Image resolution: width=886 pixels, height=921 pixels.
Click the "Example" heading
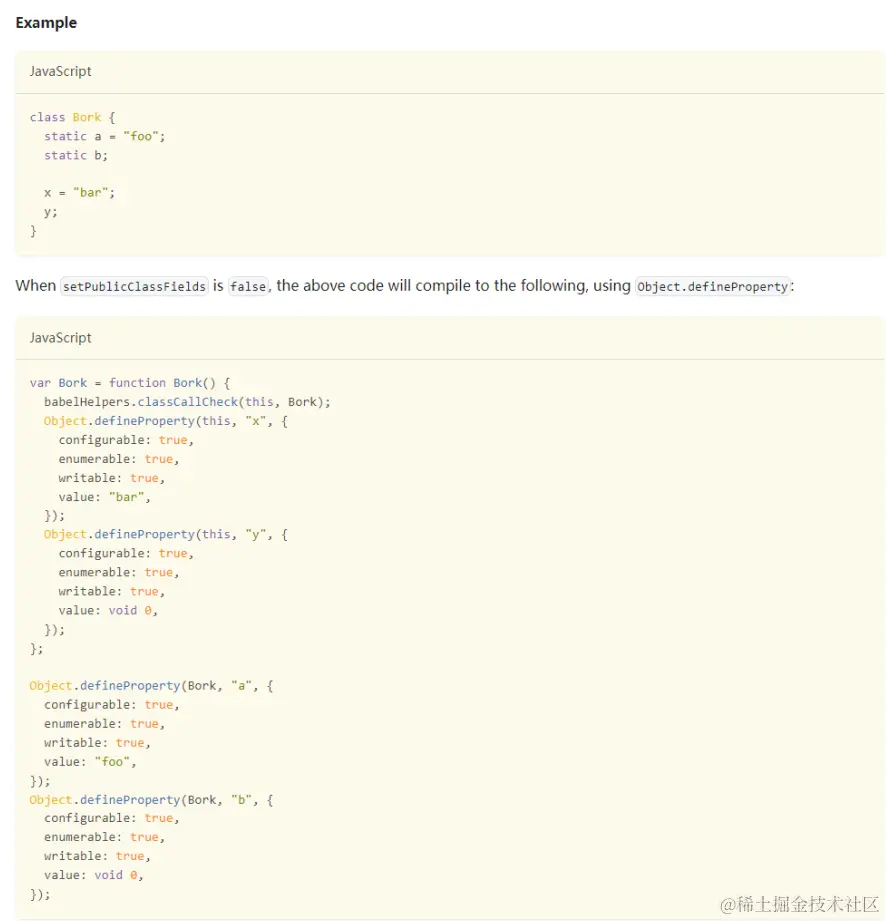coord(46,22)
